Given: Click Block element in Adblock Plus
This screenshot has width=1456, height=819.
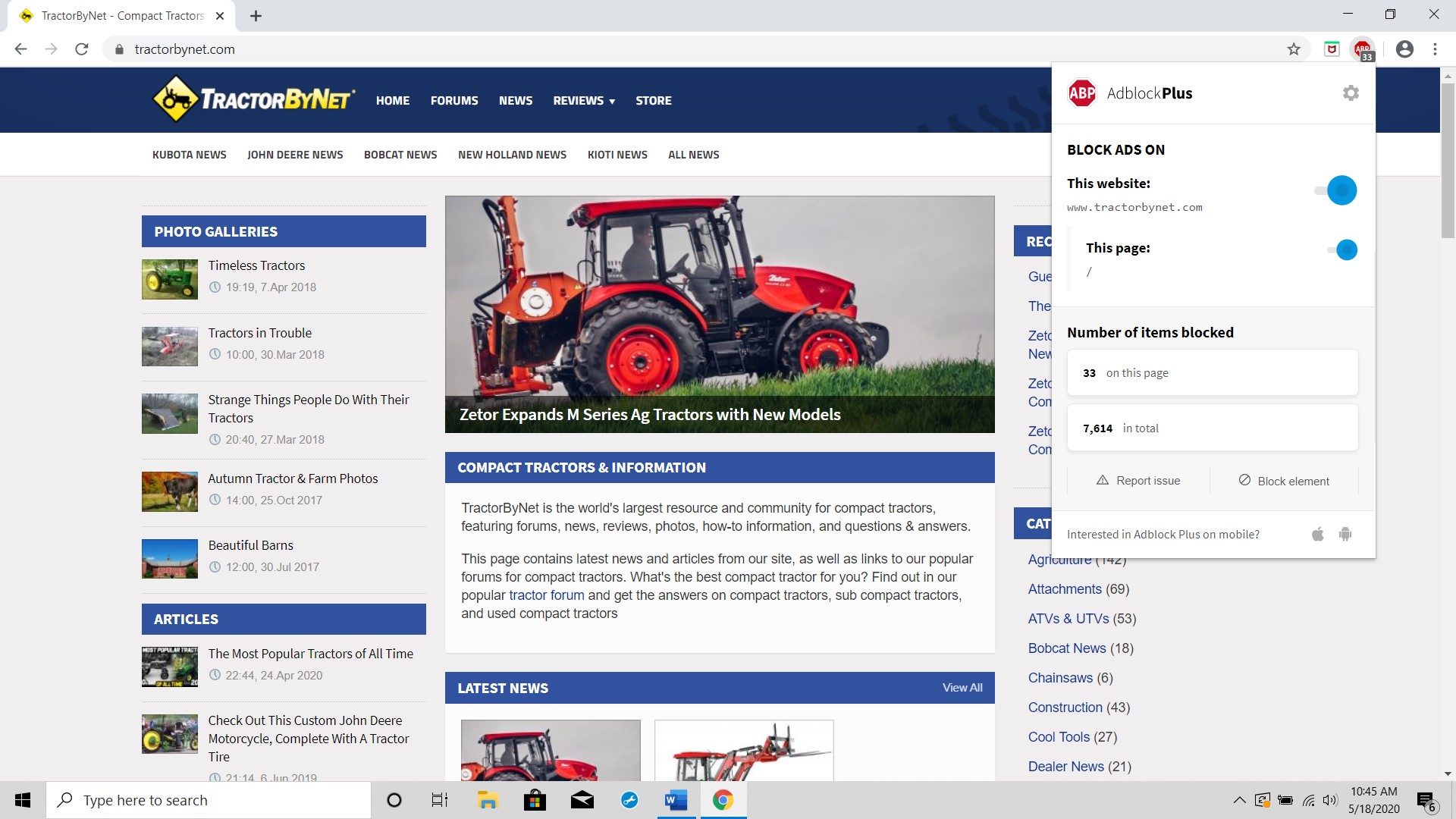Looking at the screenshot, I should pos(1284,481).
